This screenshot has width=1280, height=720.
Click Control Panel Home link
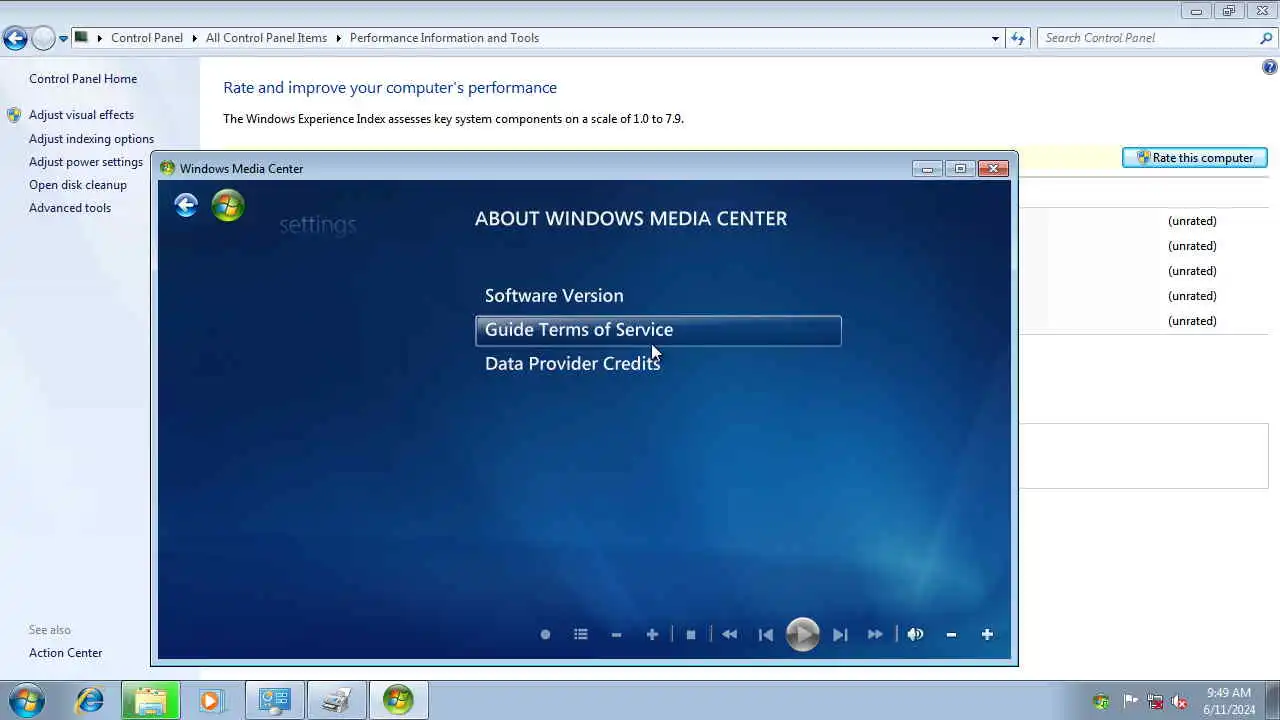tap(83, 79)
